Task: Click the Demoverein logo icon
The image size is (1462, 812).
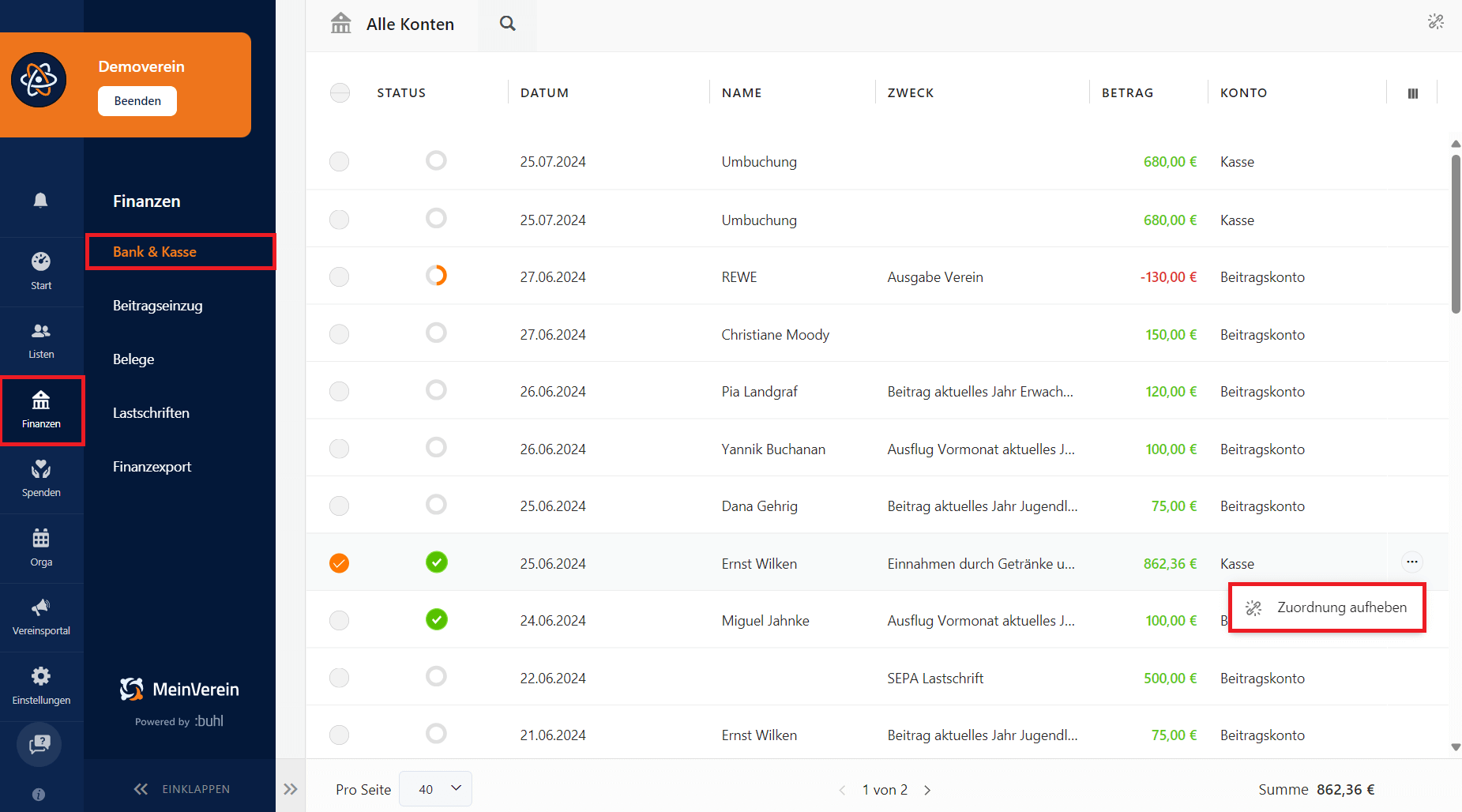Action: (x=39, y=80)
